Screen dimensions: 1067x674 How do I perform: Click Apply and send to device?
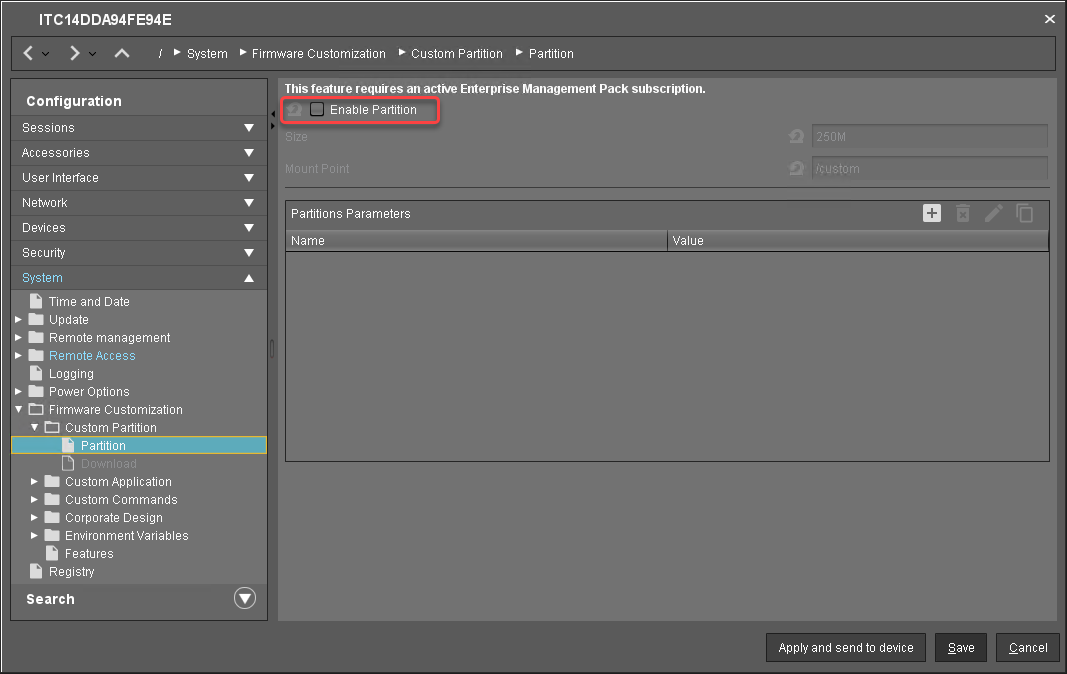846,648
